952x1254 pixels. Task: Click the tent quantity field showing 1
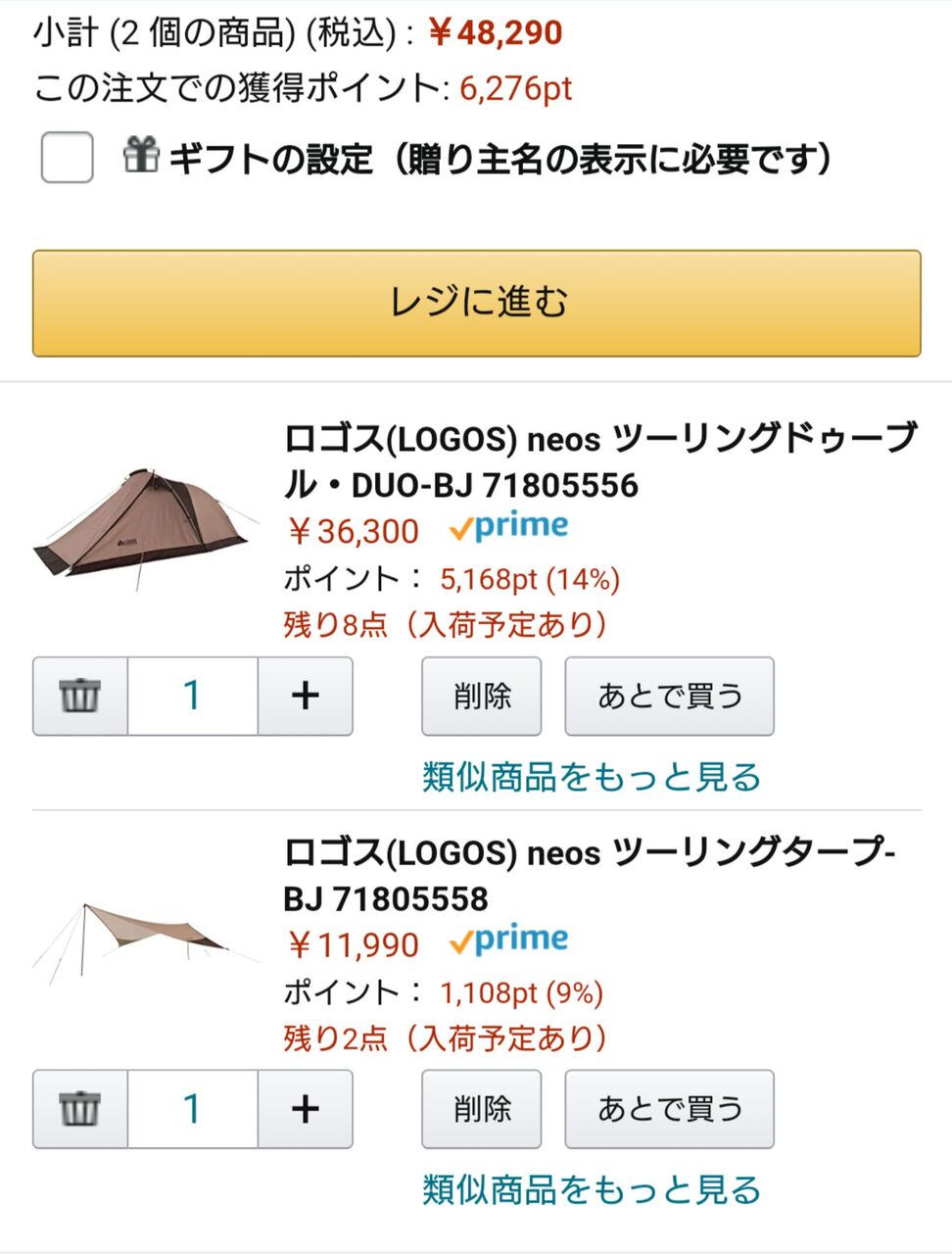coord(193,697)
